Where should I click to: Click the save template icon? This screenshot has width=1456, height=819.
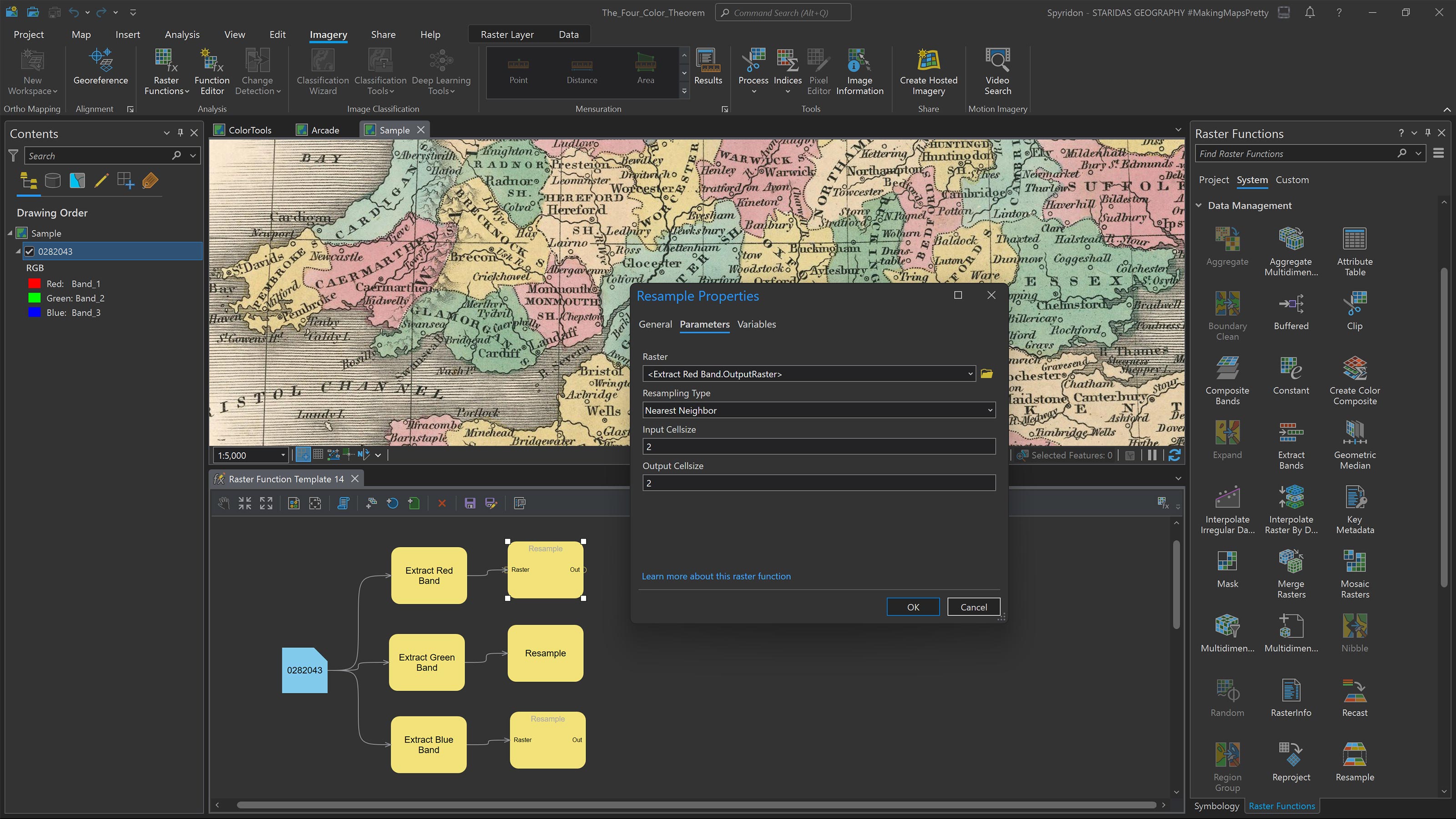coord(470,503)
